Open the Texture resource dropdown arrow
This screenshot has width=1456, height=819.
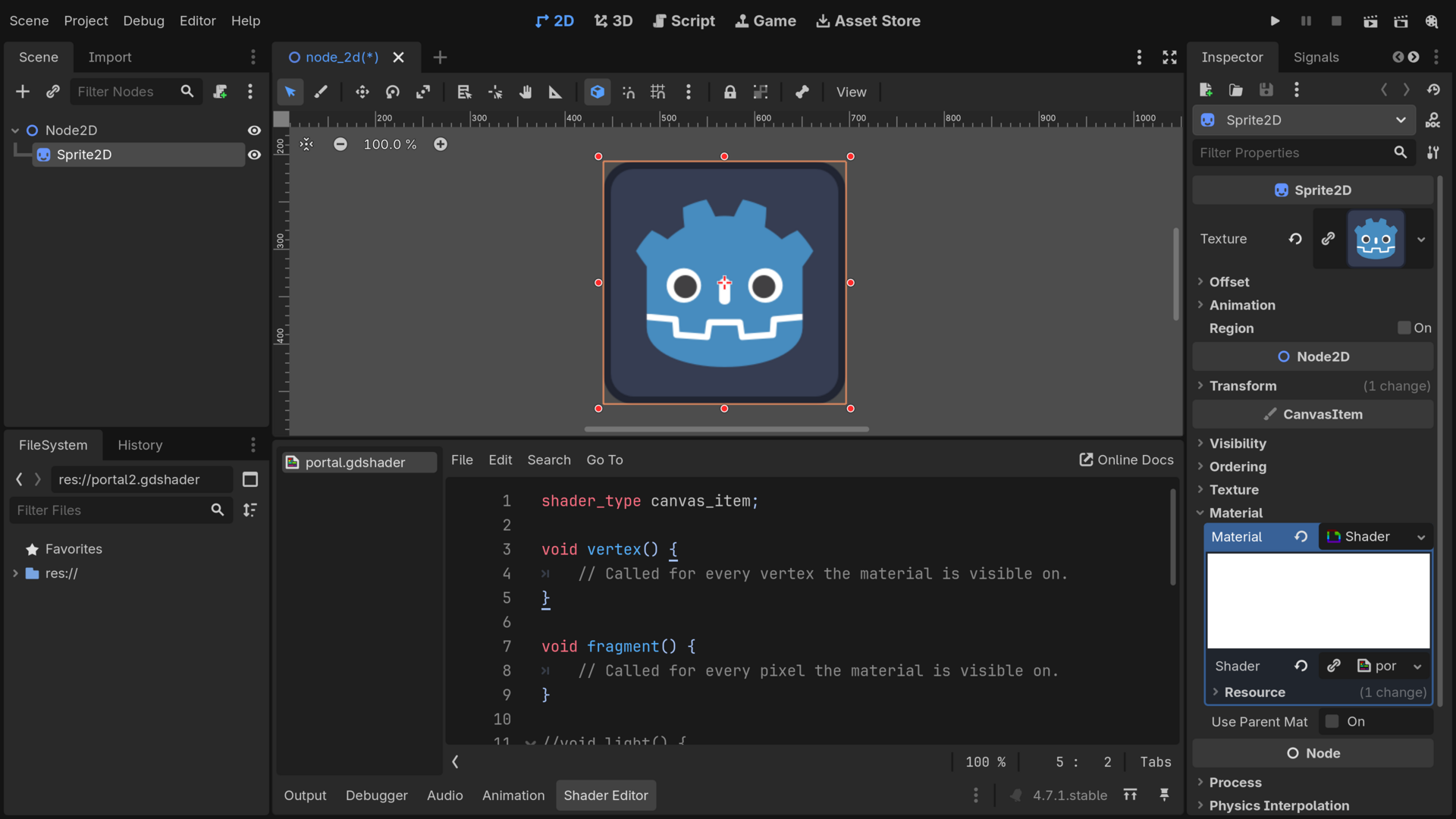[1421, 240]
